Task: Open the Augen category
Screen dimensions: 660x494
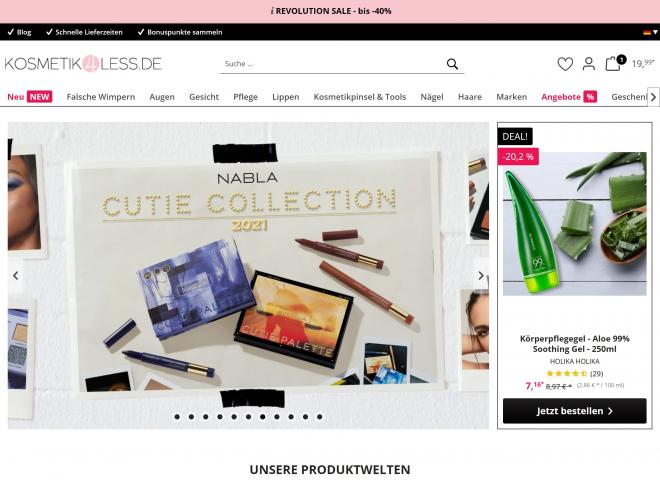Action: click(x=162, y=97)
